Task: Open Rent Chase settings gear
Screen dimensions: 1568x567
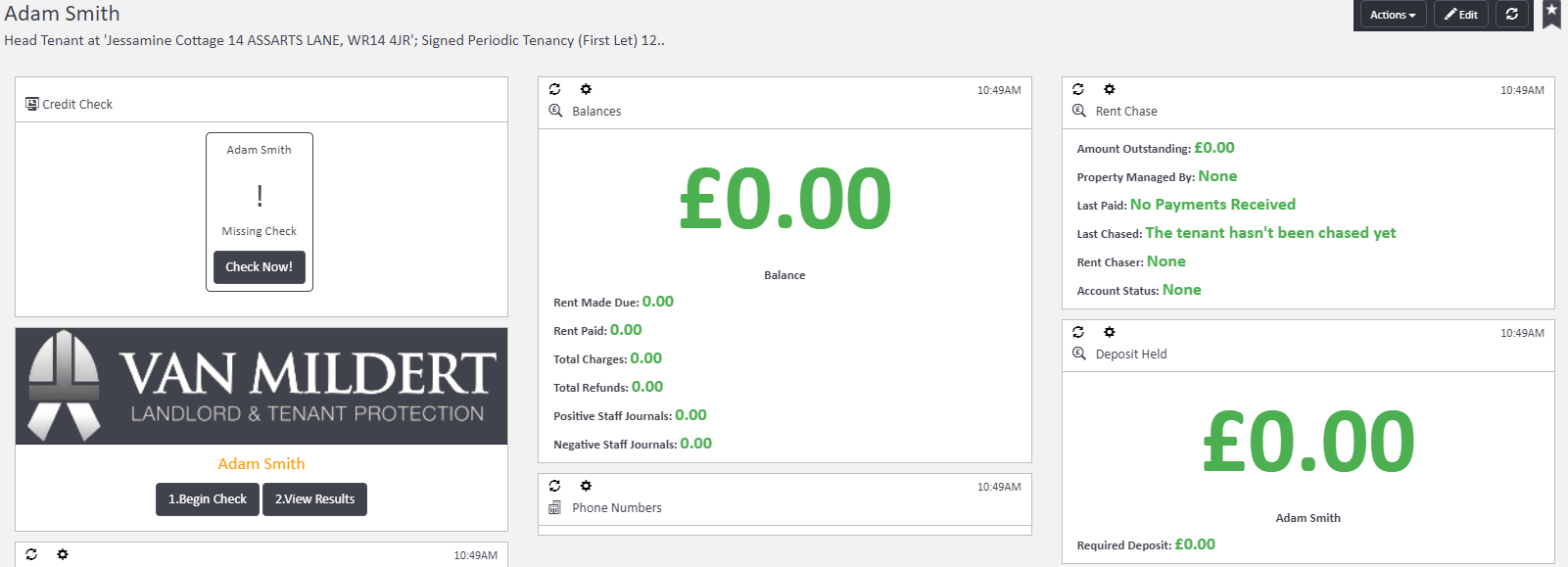Action: coord(1110,89)
